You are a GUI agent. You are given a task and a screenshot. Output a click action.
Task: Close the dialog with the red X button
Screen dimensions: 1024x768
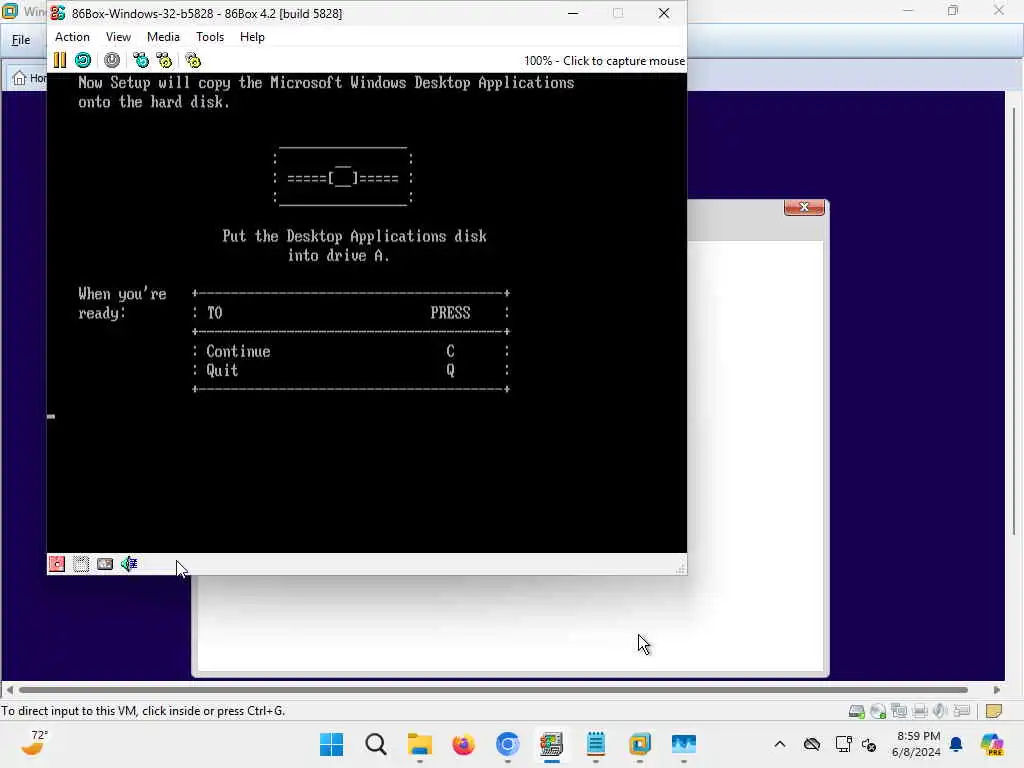[x=804, y=207]
